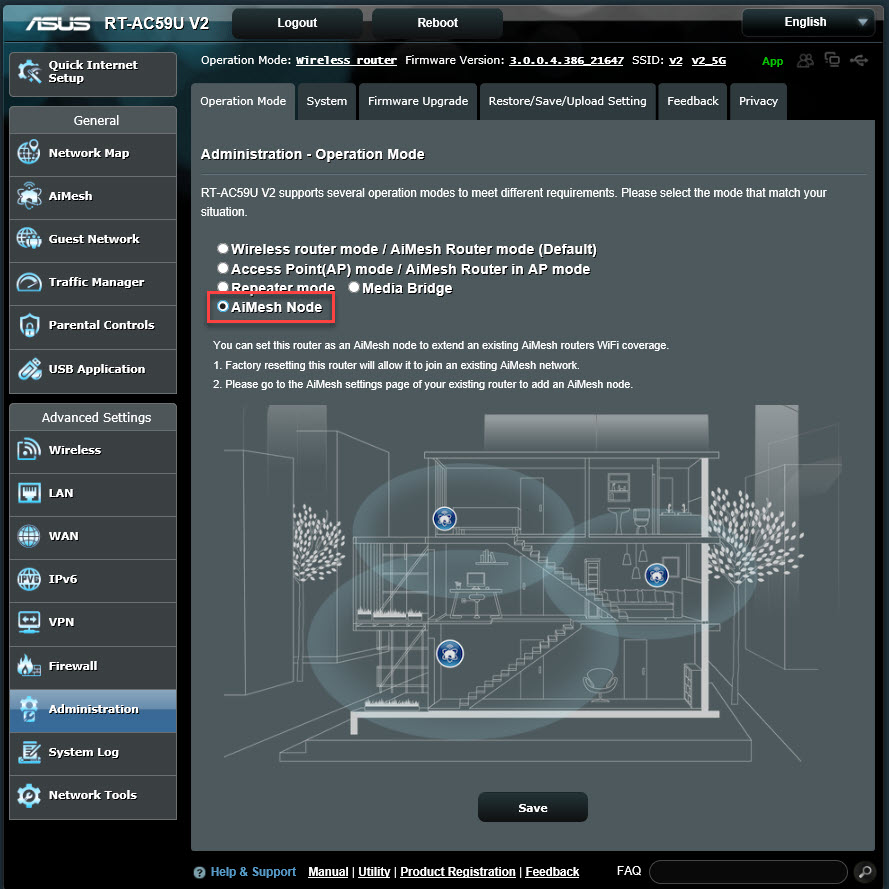Click the ASUS logo
889x889 pixels.
pos(58,23)
